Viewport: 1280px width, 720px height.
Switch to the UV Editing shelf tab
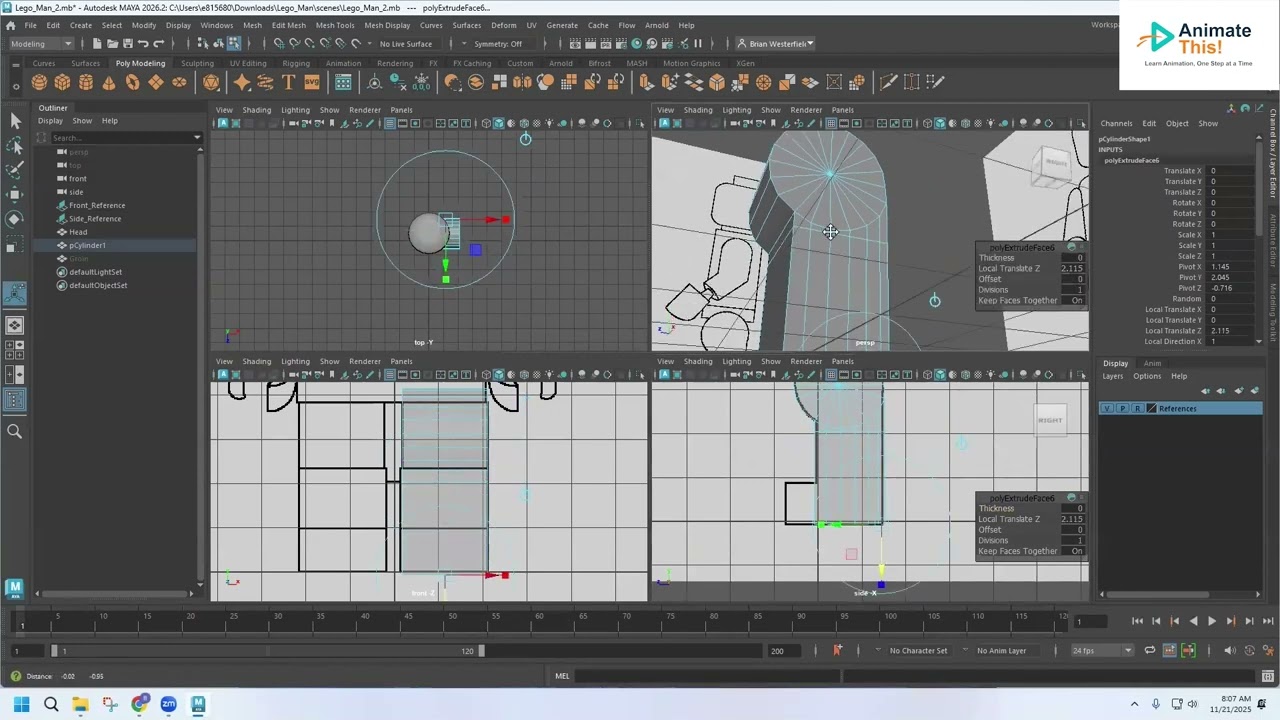tap(248, 63)
